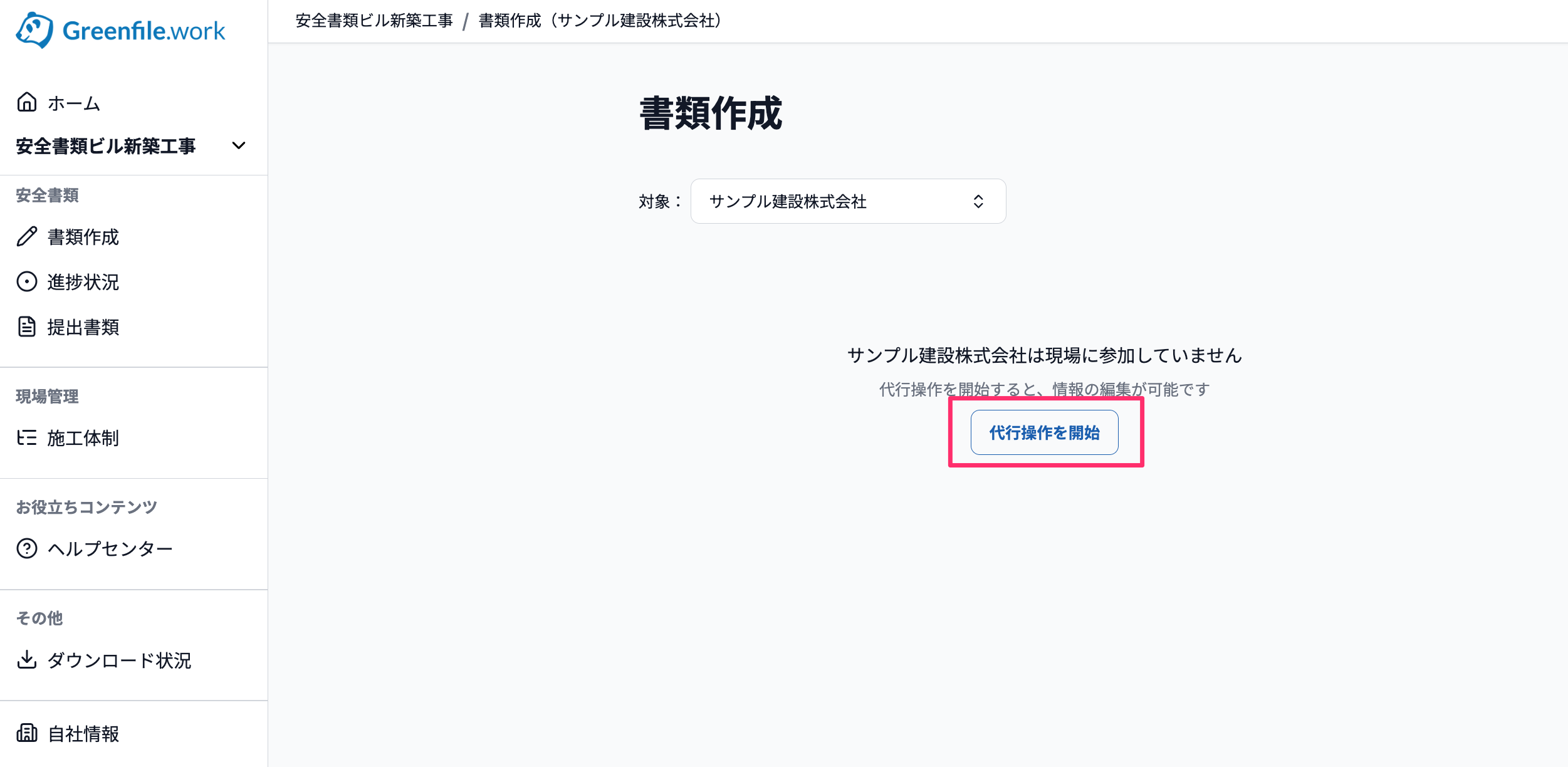Click the Greenfile.work logo icon
The image size is (1568, 767).
pyautogui.click(x=34, y=29)
